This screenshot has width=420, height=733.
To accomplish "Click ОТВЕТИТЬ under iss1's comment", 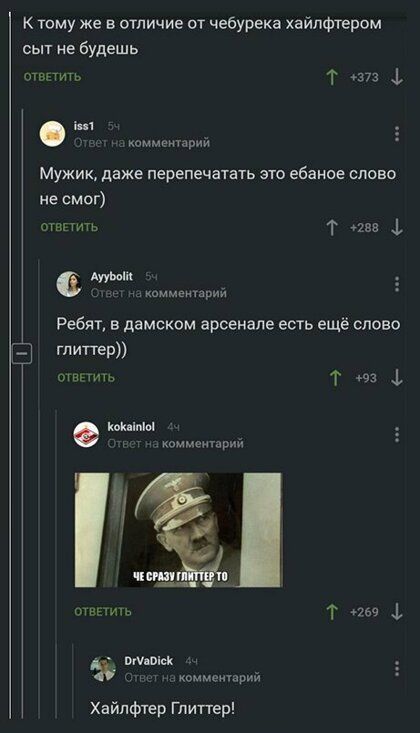I will [69, 228].
